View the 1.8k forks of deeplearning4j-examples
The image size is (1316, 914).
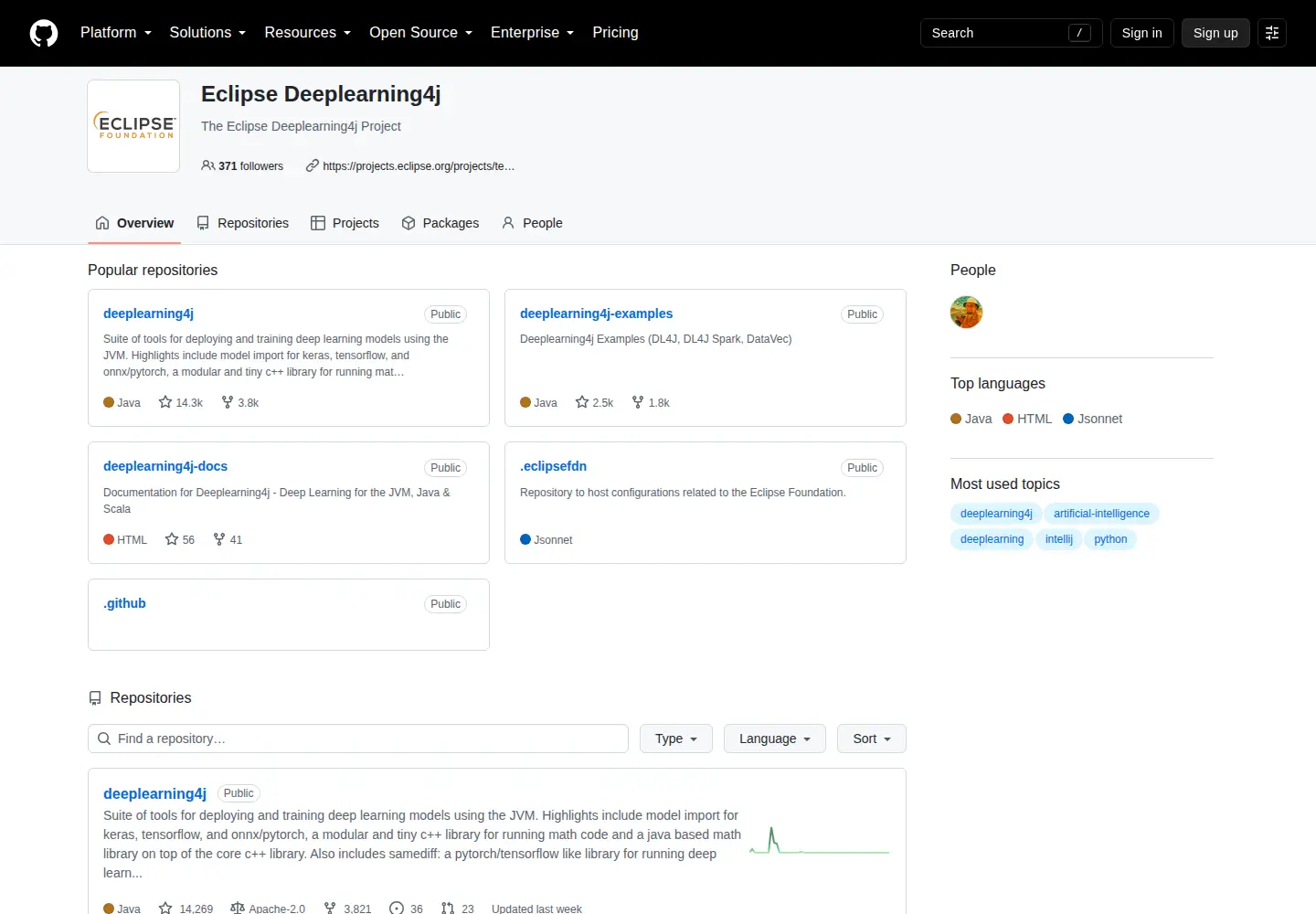(x=651, y=402)
